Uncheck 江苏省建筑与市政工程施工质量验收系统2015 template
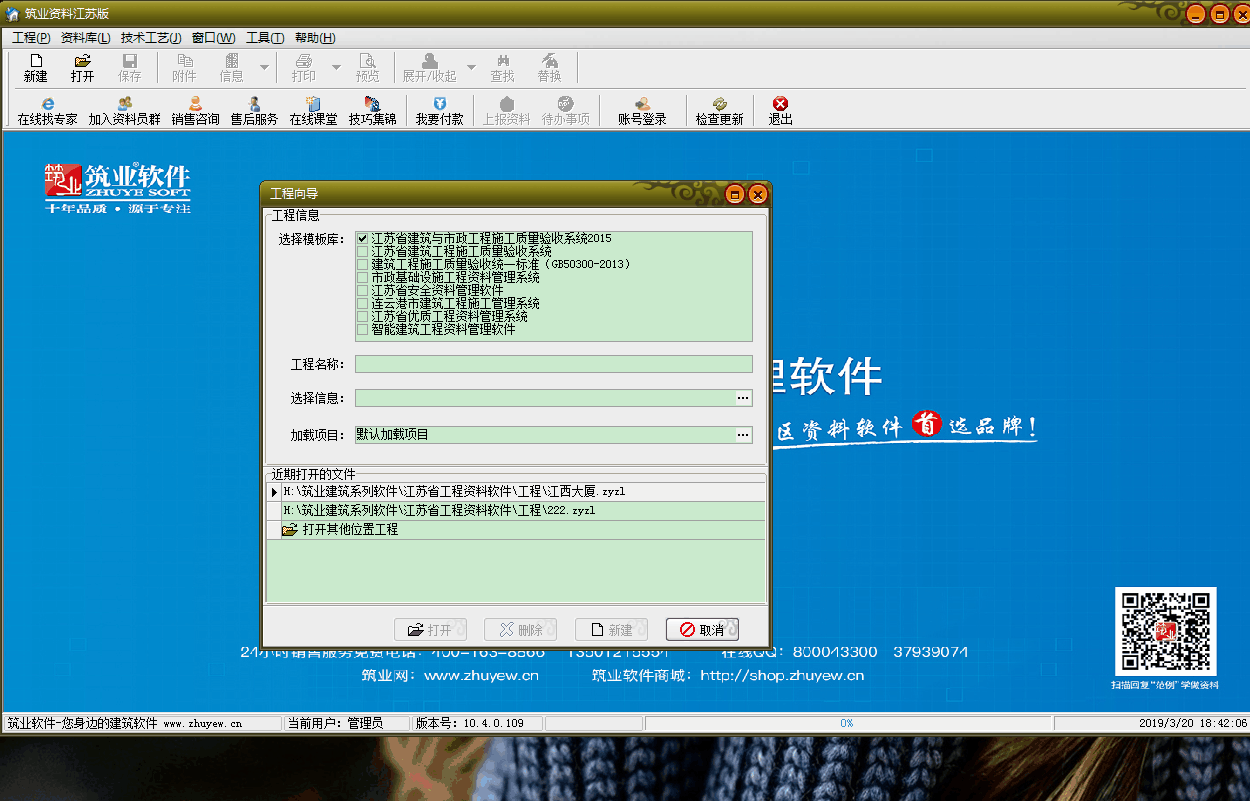 (x=363, y=238)
